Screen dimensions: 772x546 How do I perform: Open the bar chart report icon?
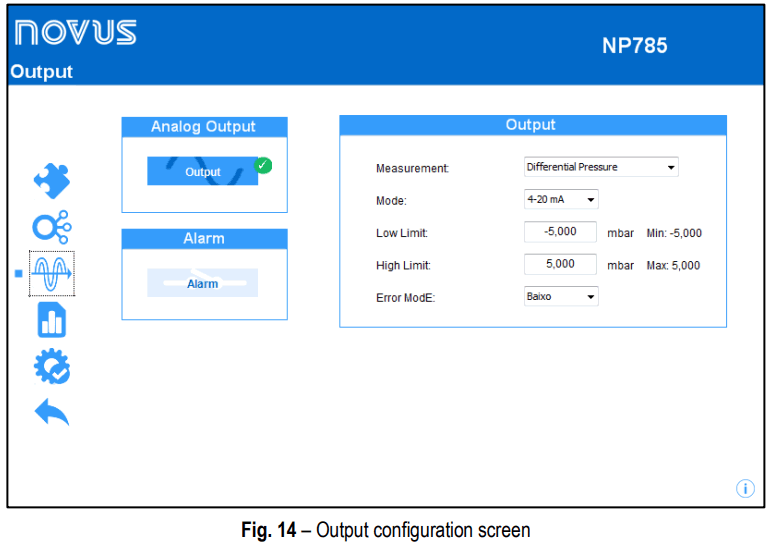pyautogui.click(x=52, y=320)
